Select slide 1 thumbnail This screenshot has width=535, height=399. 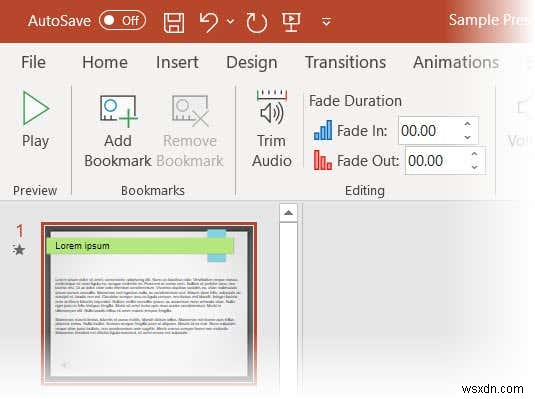pos(149,303)
